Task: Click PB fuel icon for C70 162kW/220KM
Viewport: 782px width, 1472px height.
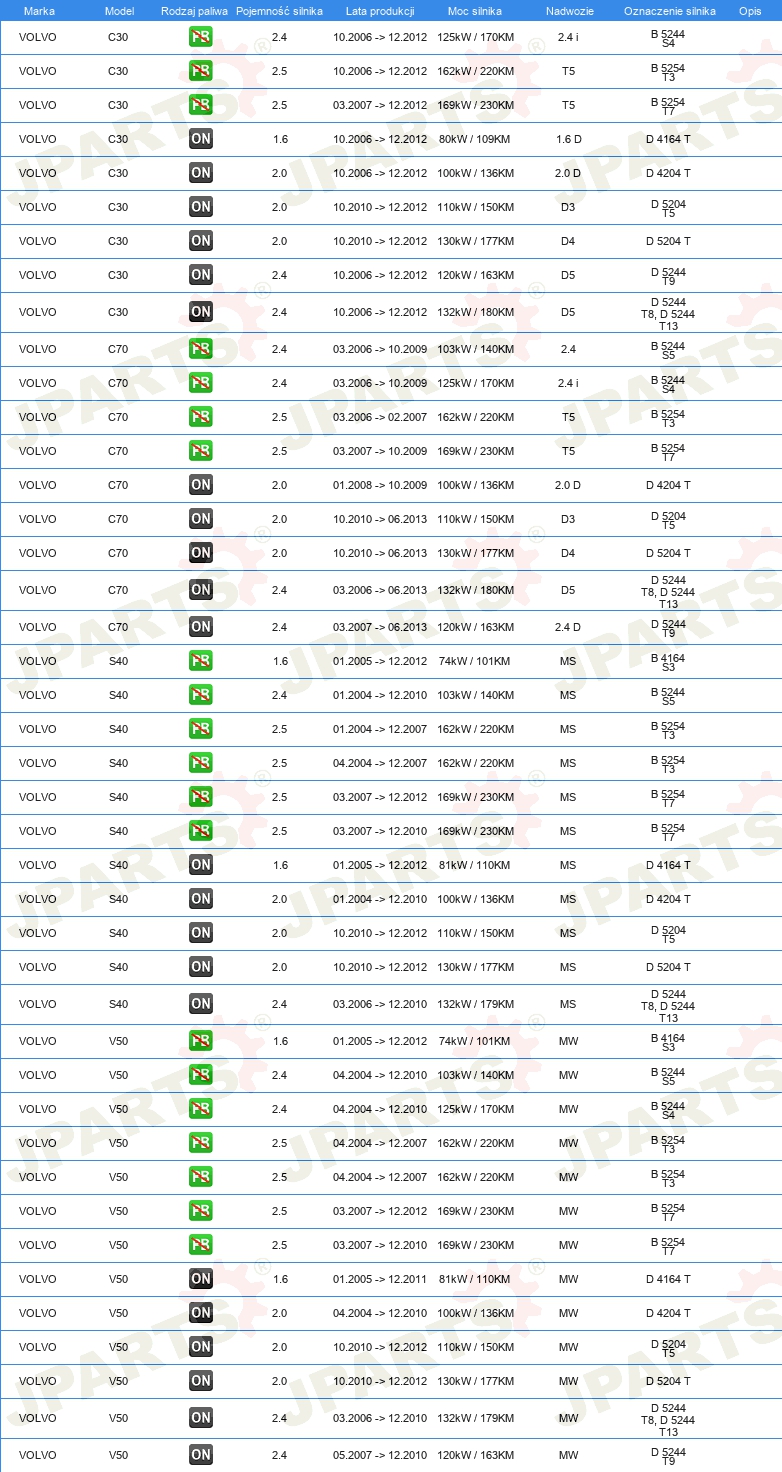Action: tap(201, 417)
